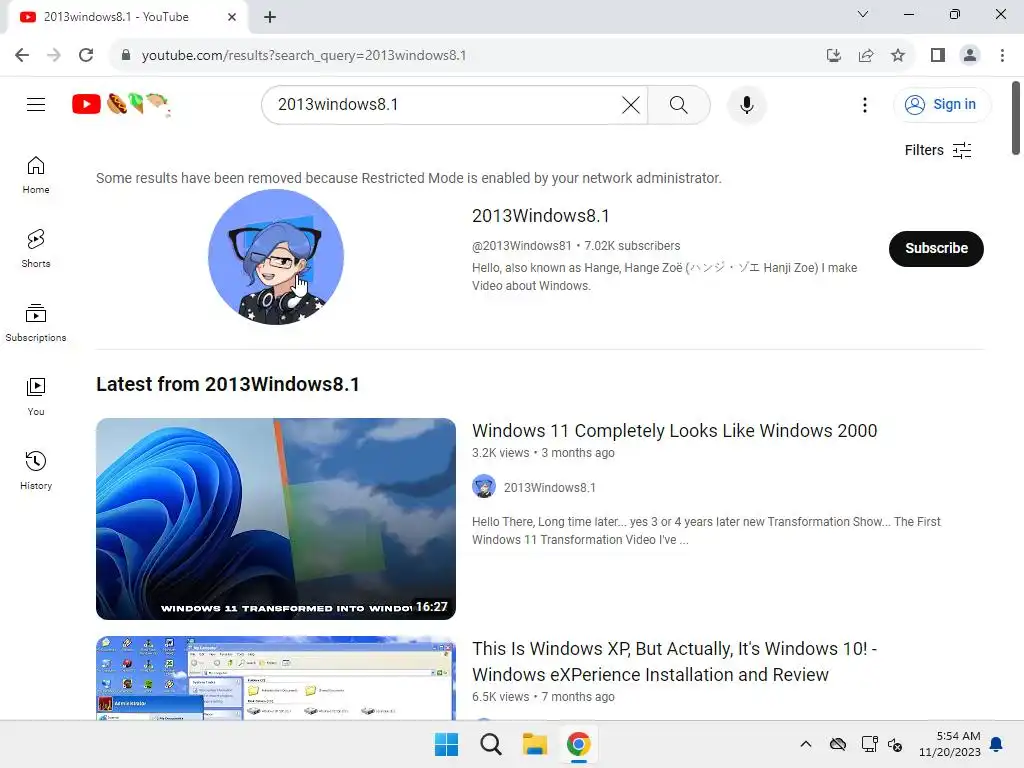Play the Windows XP desktop video thumbnail
The width and height of the screenshot is (1024, 768).
tap(276, 679)
